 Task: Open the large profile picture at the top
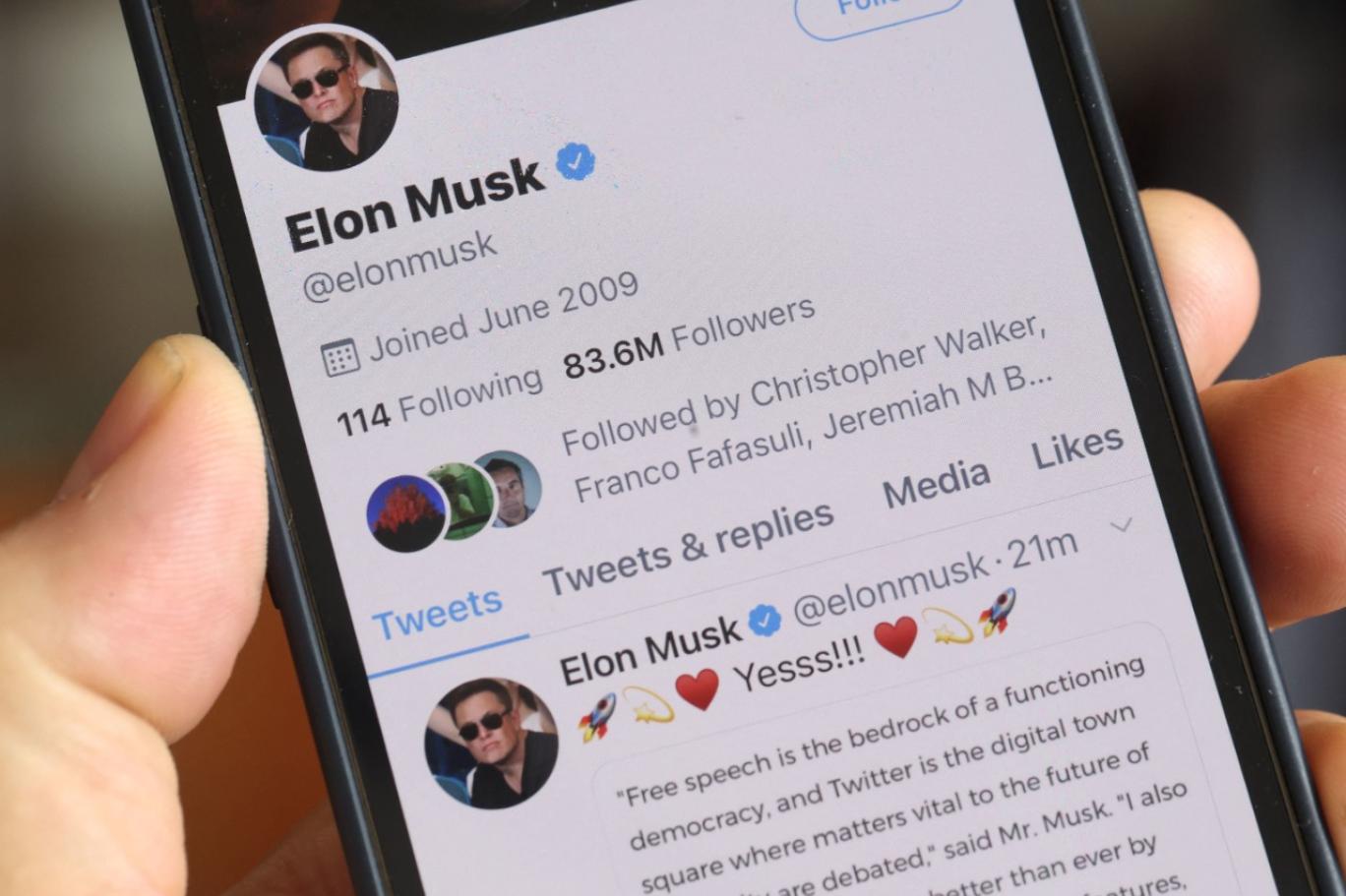(x=326, y=98)
